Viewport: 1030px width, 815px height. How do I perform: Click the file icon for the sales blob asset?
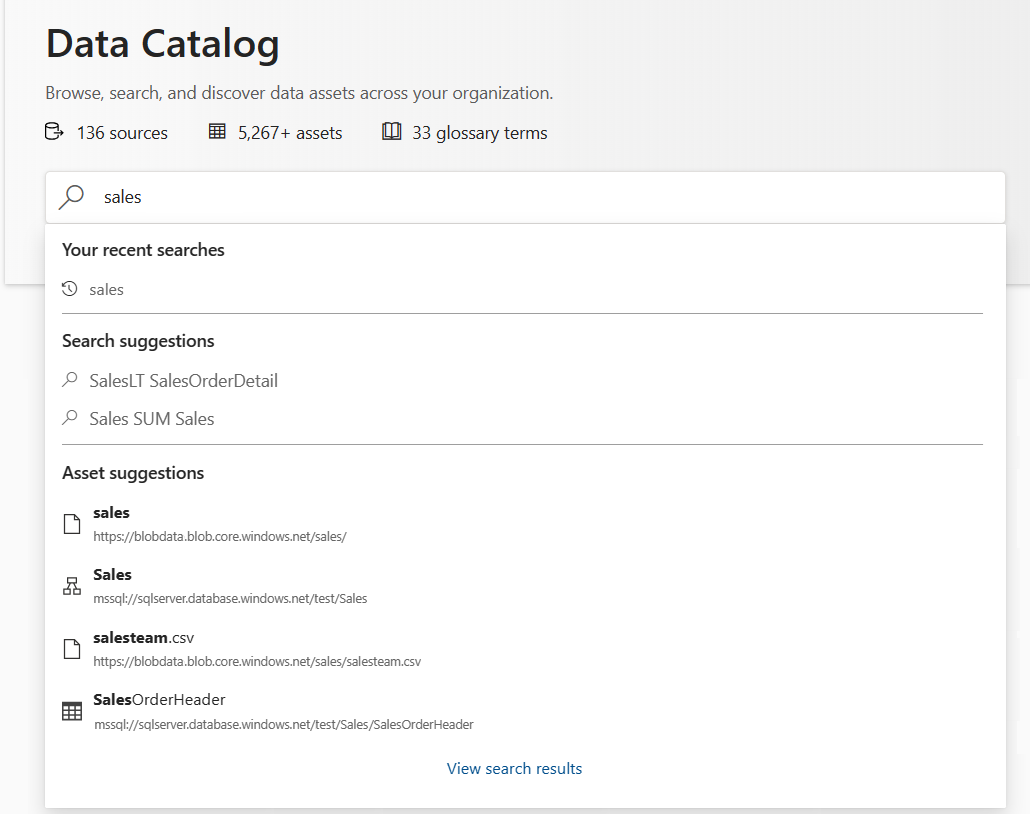pos(71,524)
